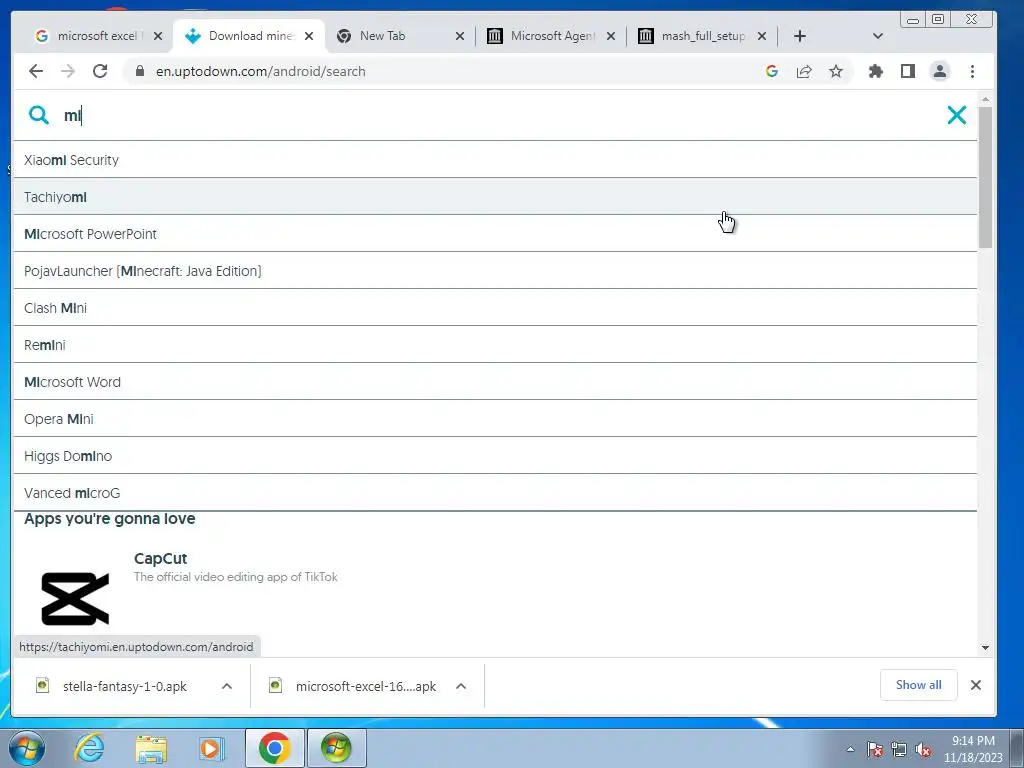Expand microsoft-excel download options arrow
This screenshot has height=768, width=1024.
[x=461, y=686]
